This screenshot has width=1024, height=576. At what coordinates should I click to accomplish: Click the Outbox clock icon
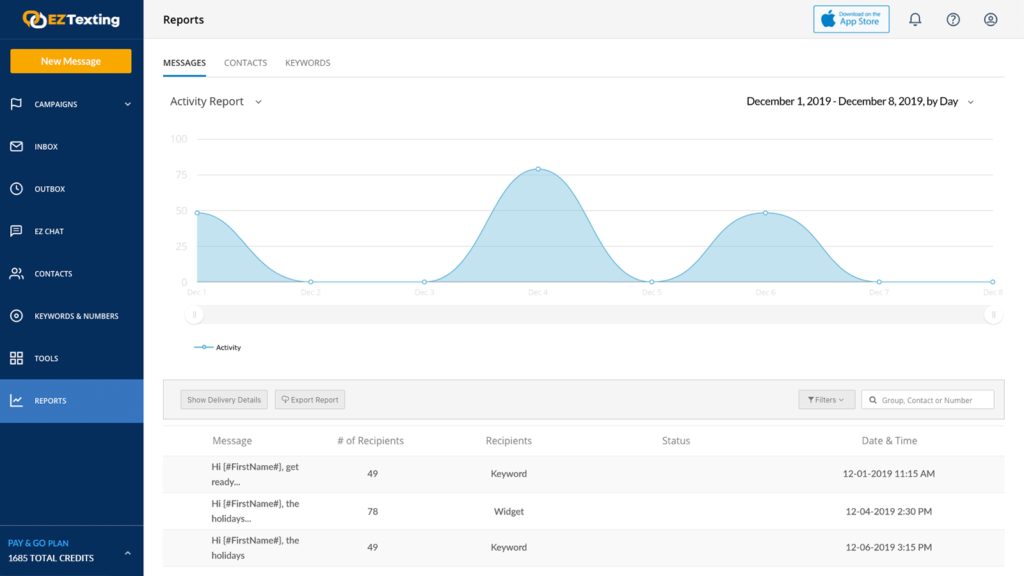16,189
